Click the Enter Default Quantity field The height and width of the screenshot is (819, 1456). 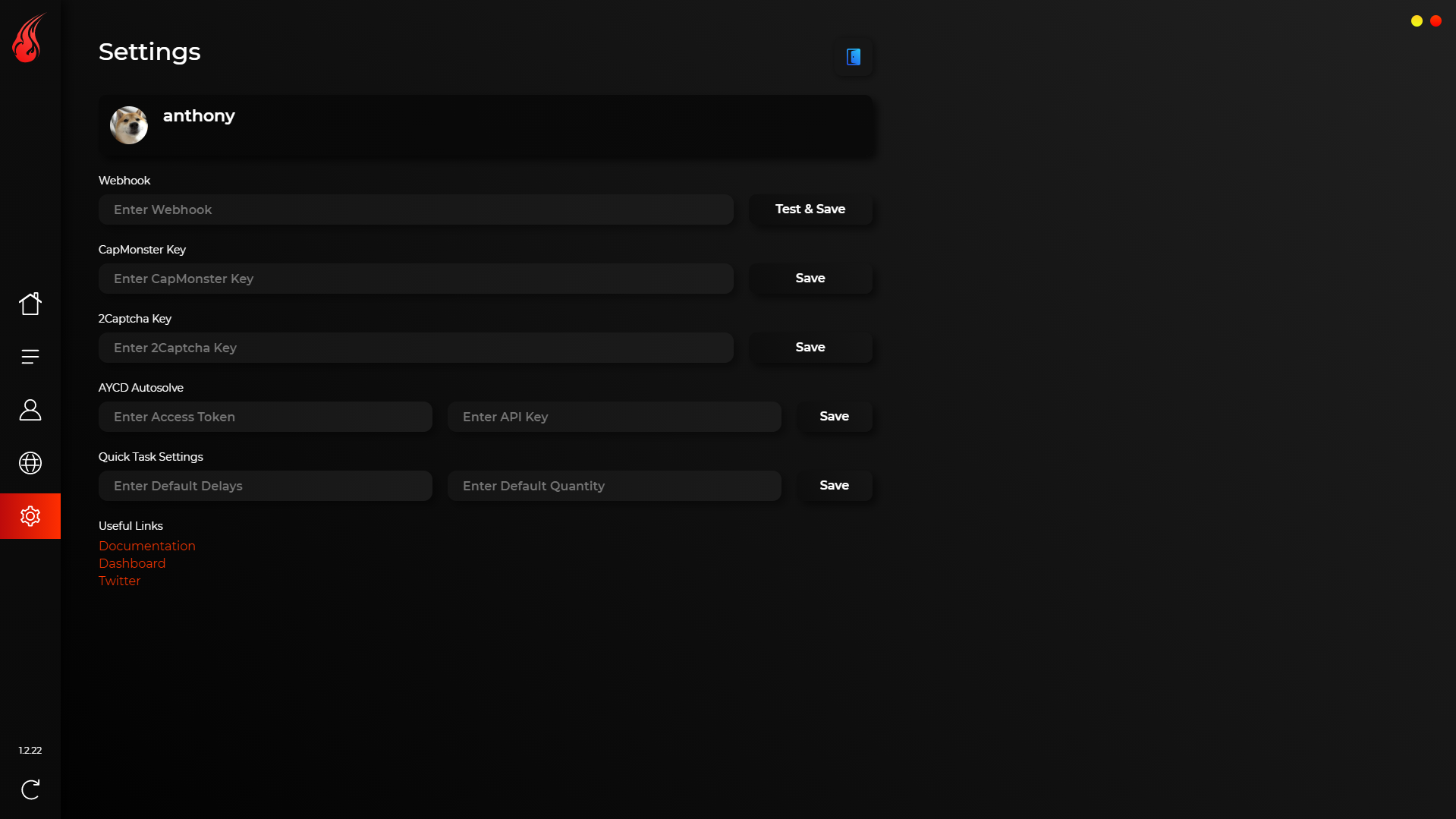pyautogui.click(x=615, y=486)
